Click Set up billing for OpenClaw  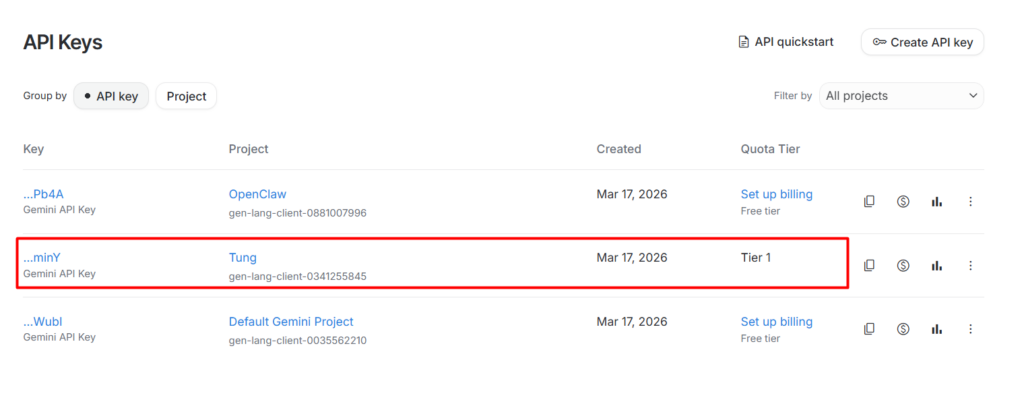pos(776,194)
